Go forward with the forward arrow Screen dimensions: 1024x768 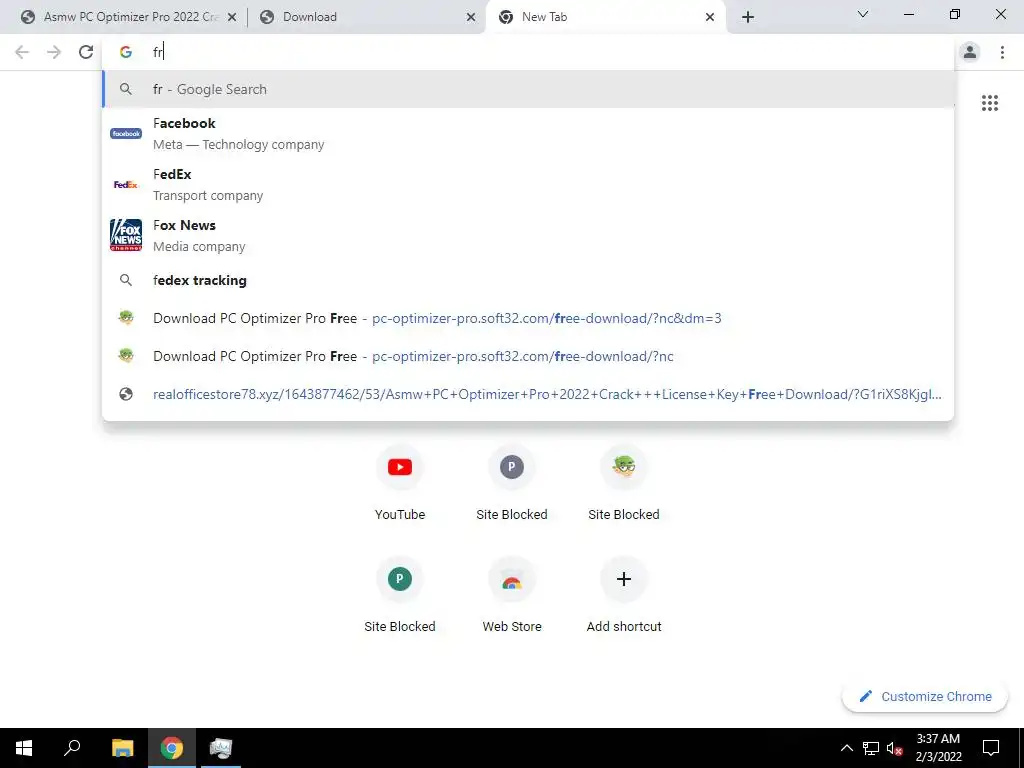click(54, 52)
